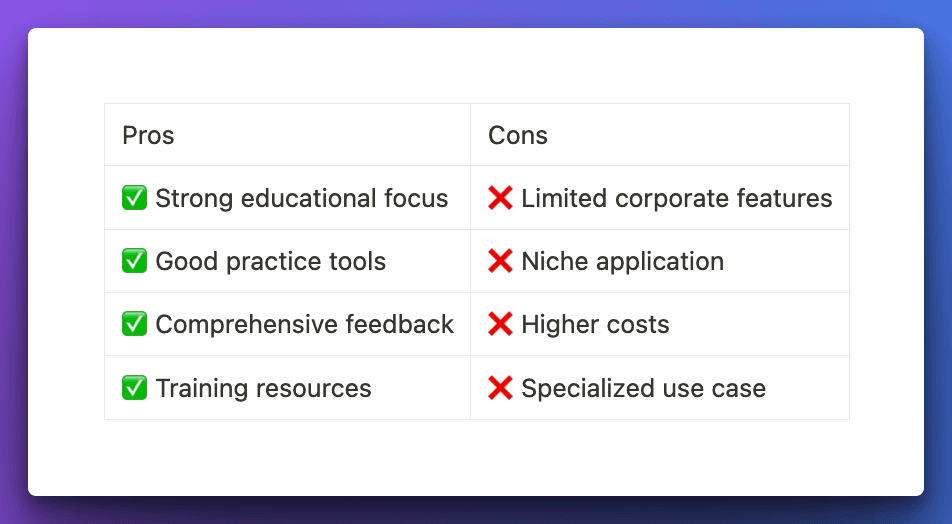Viewport: 952px width, 524px height.
Task: Click the "Comprehensive feedback" text
Action: coord(305,325)
